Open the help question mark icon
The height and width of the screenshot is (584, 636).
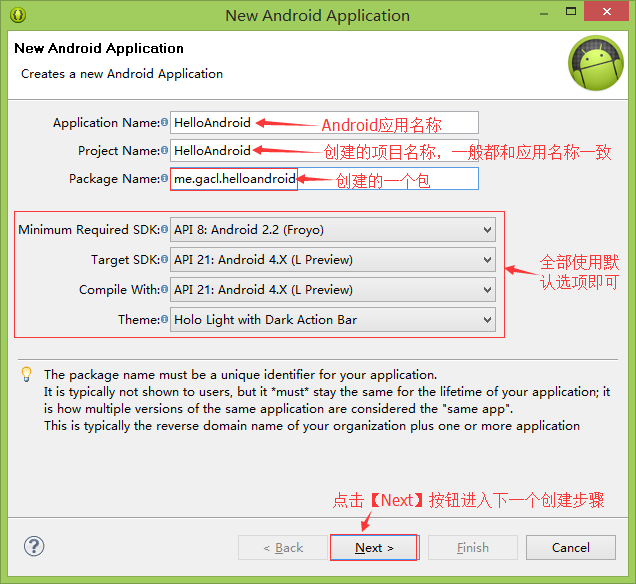click(x=34, y=546)
